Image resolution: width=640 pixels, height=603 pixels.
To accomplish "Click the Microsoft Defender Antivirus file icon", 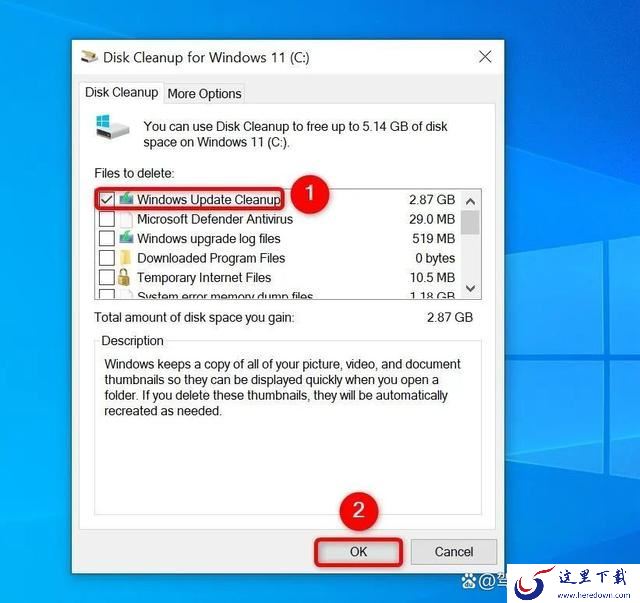I will (127, 219).
